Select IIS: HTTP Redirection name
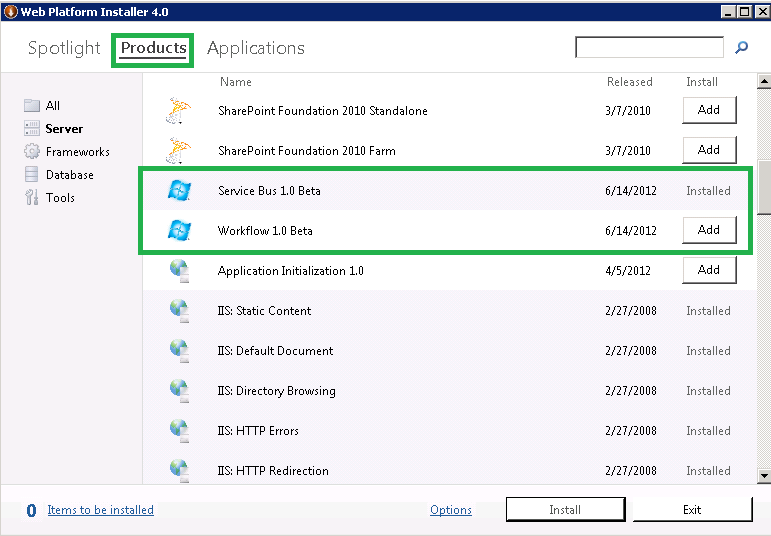The width and height of the screenshot is (771, 536). coord(273,471)
